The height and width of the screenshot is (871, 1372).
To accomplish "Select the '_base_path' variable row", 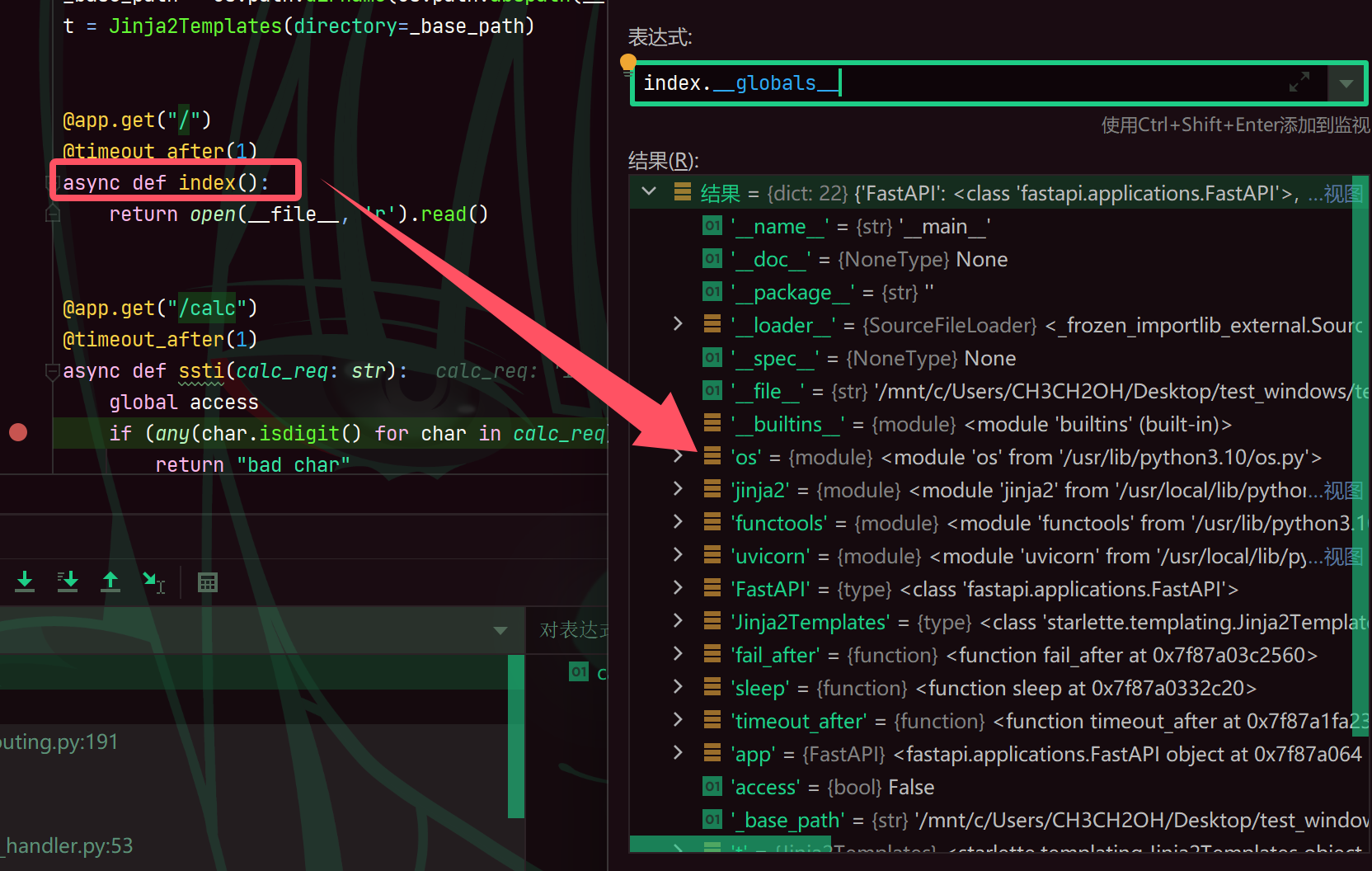I will [991, 820].
